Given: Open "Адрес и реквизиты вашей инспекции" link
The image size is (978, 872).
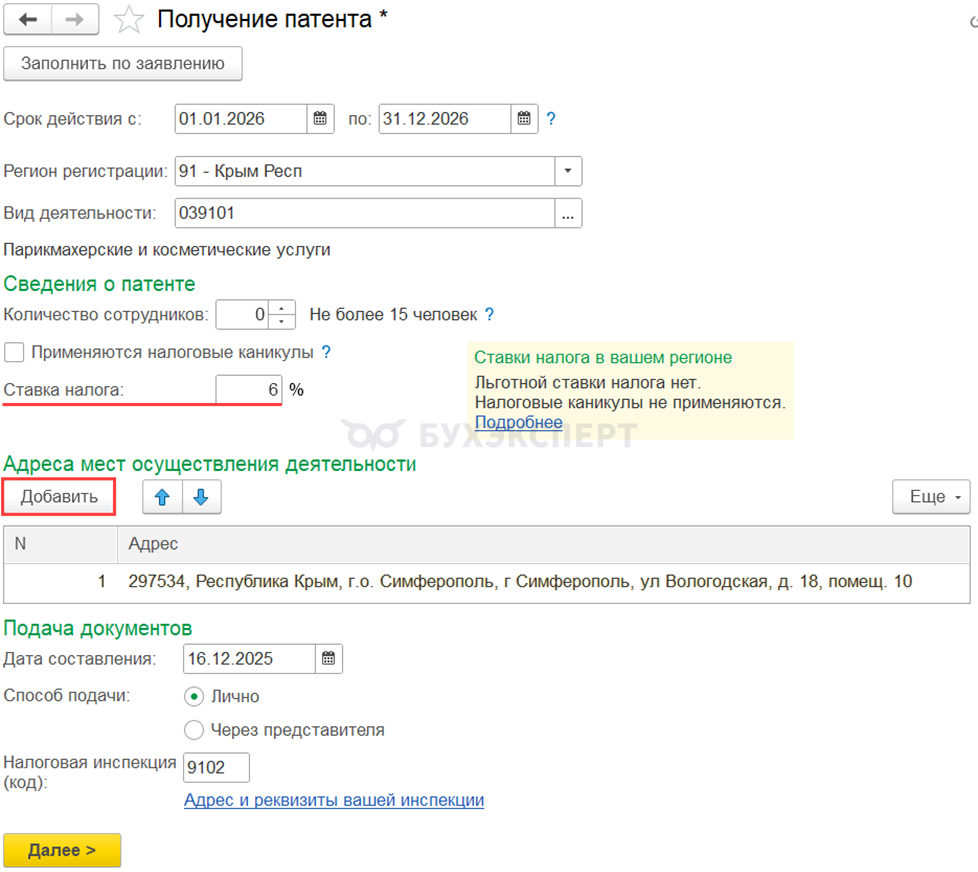Looking at the screenshot, I should pyautogui.click(x=333, y=800).
